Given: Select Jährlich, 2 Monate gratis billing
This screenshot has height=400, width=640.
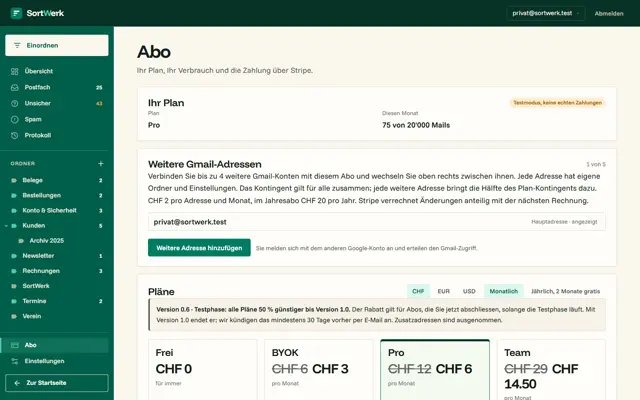Looking at the screenshot, I should [565, 291].
